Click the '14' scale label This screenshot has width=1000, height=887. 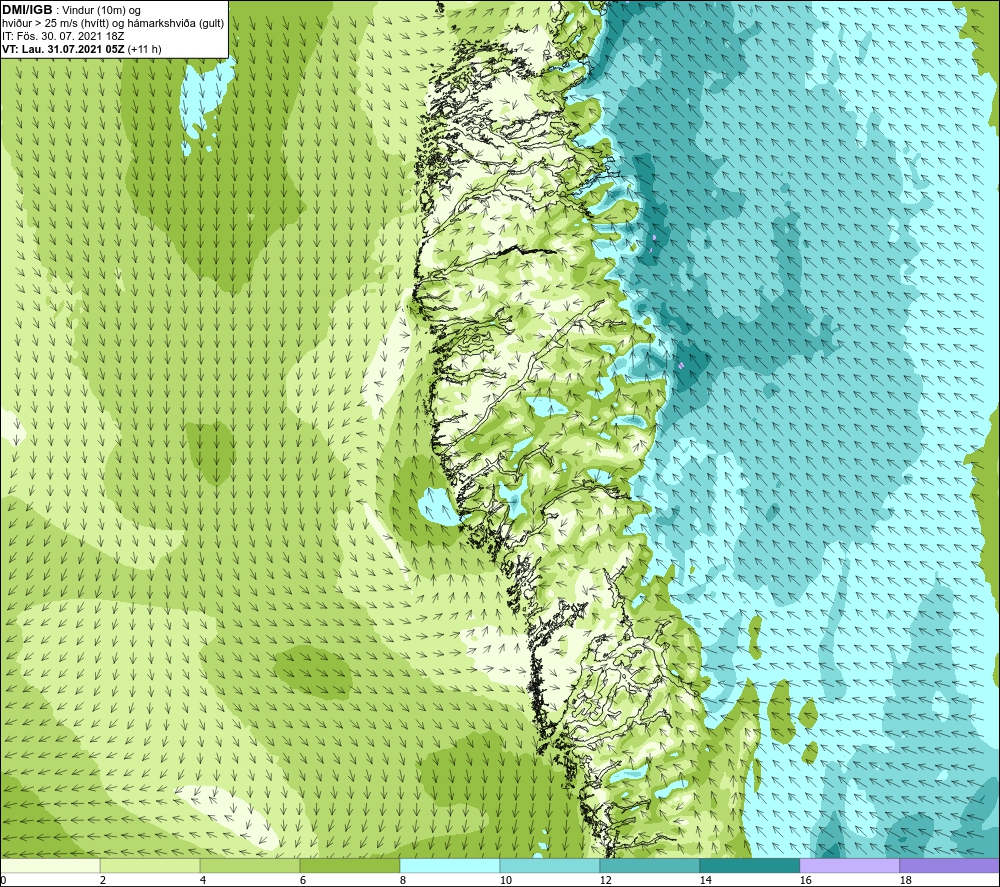pyautogui.click(x=705, y=880)
